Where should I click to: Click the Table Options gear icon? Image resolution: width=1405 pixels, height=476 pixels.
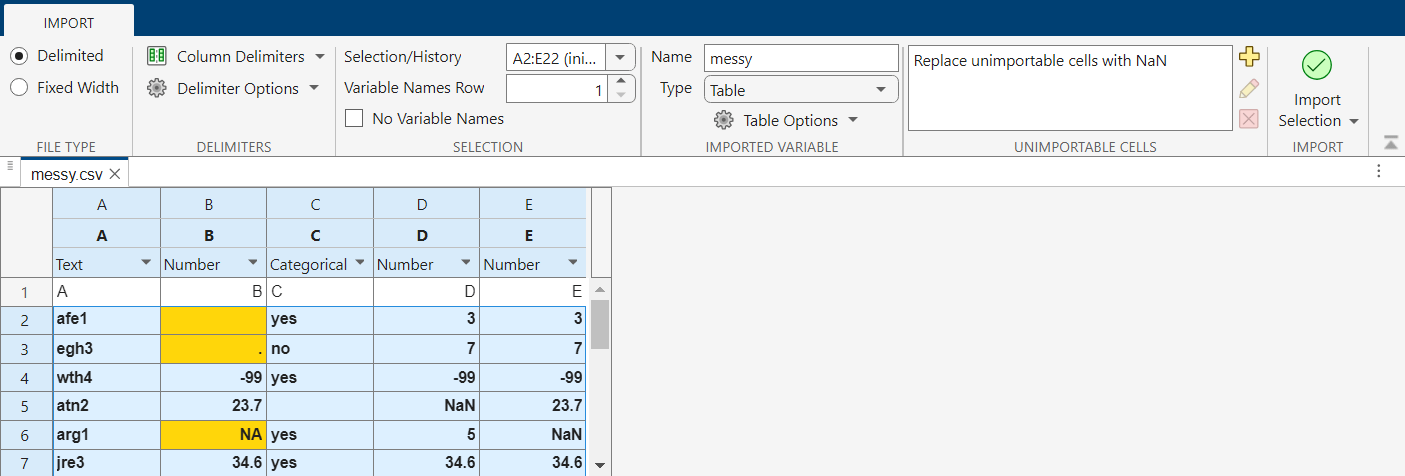pos(723,120)
